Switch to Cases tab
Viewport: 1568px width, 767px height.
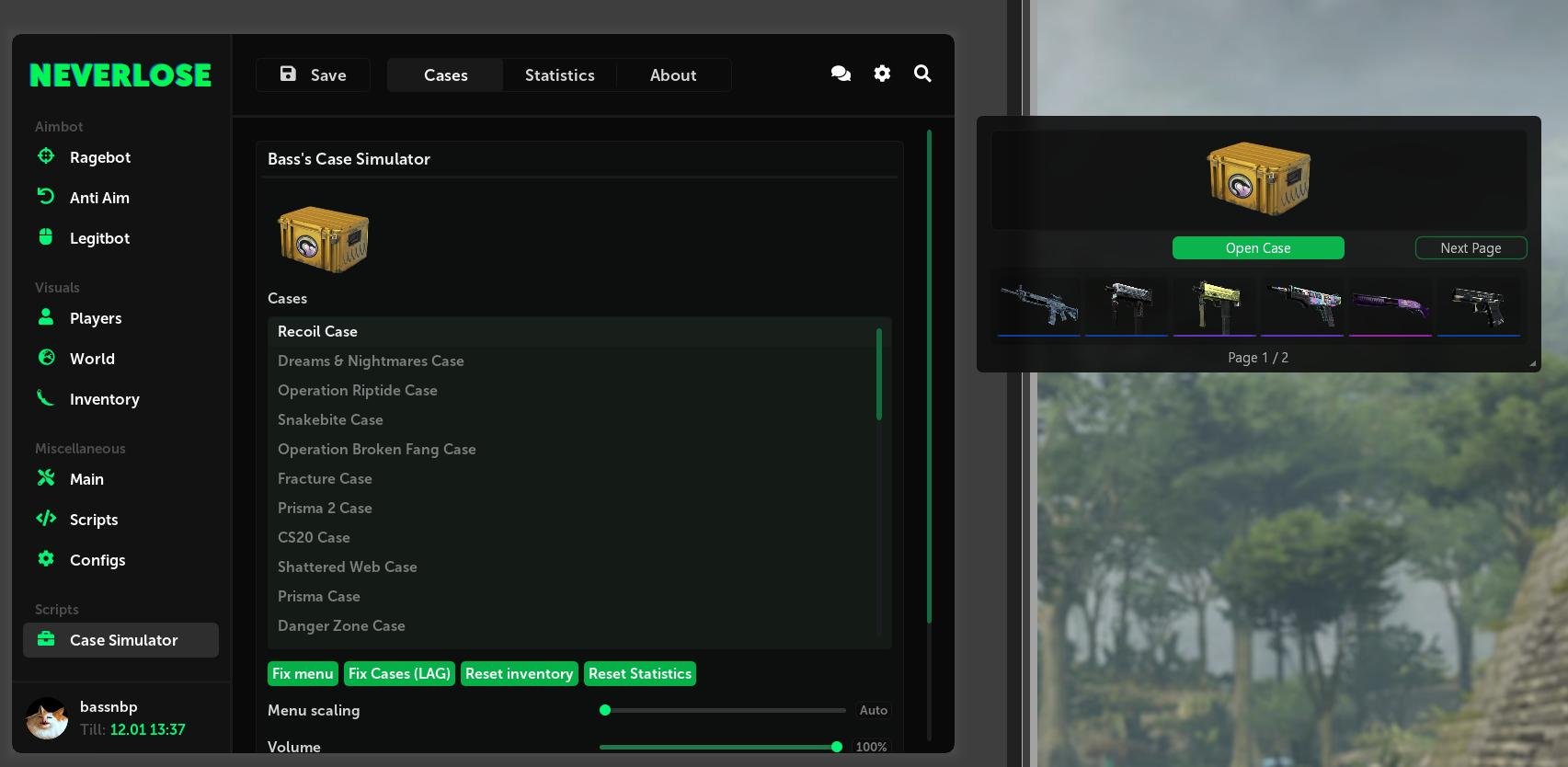(445, 75)
